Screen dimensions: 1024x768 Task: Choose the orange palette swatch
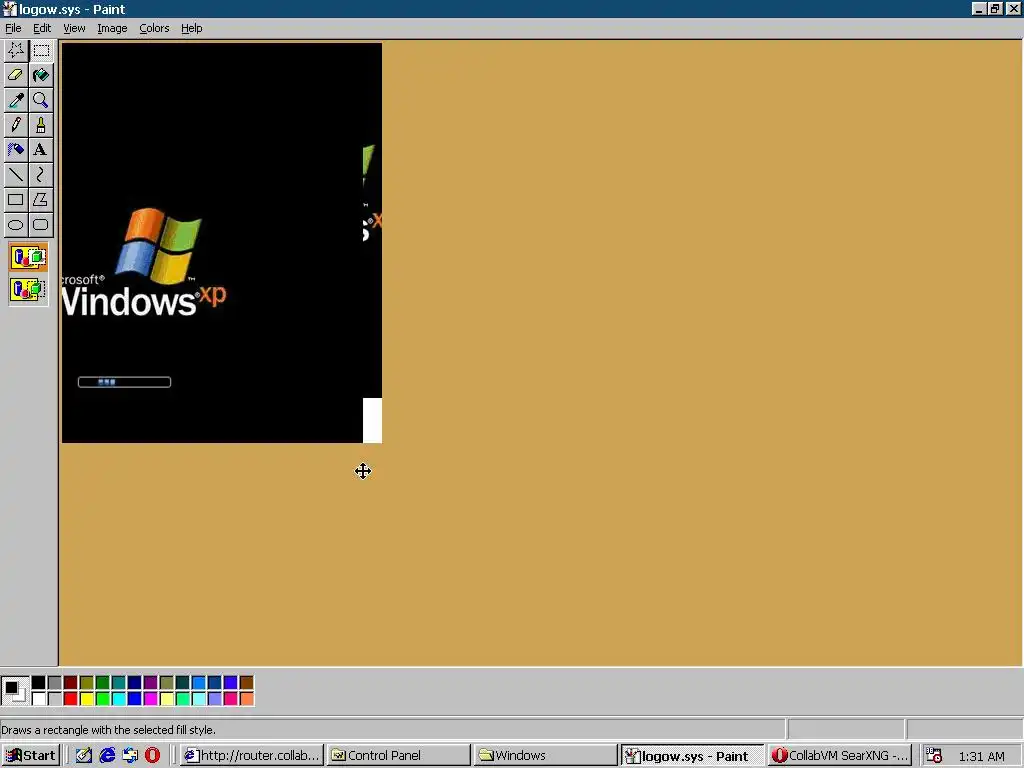coord(247,699)
